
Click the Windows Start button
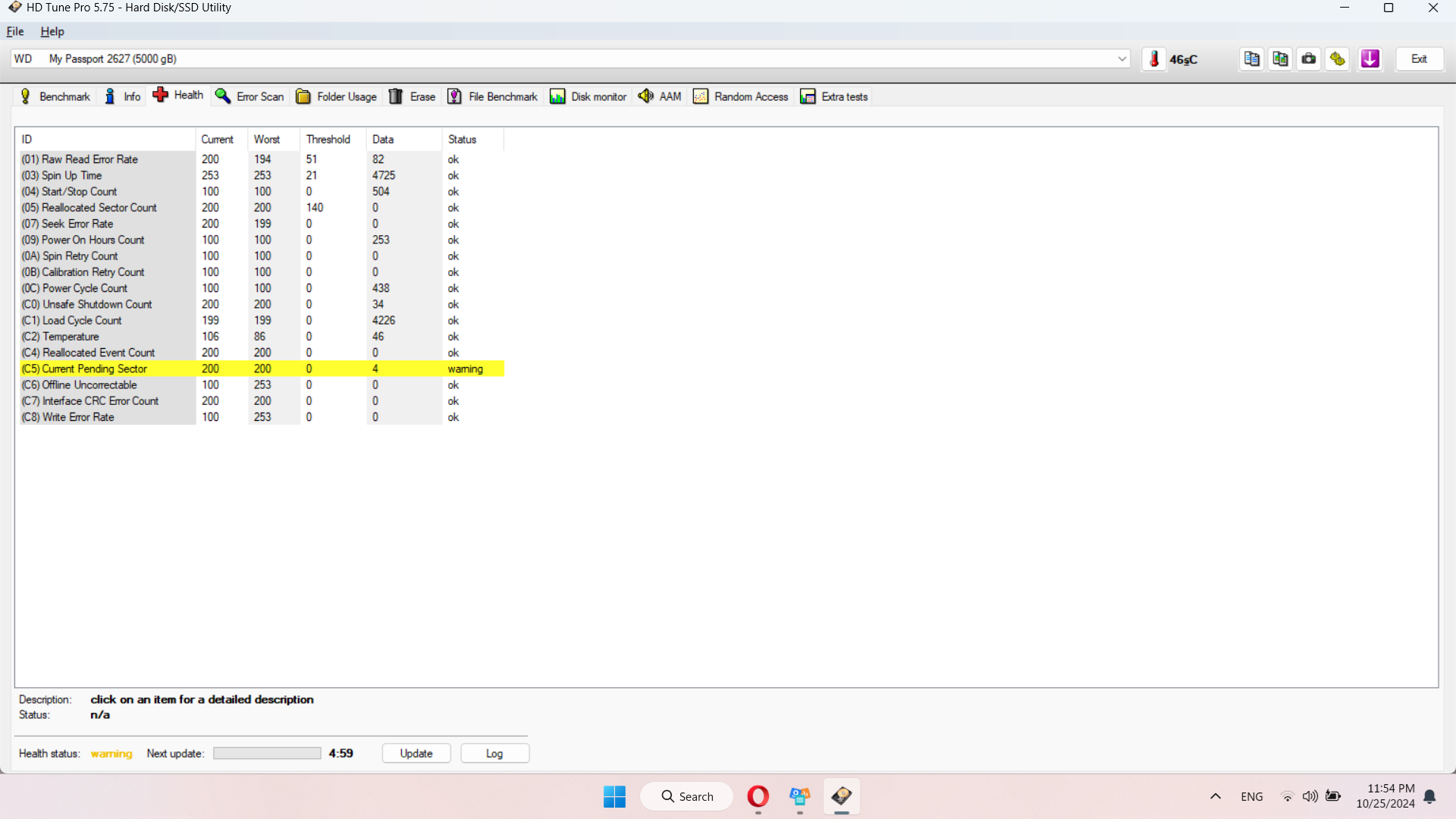[x=614, y=796]
